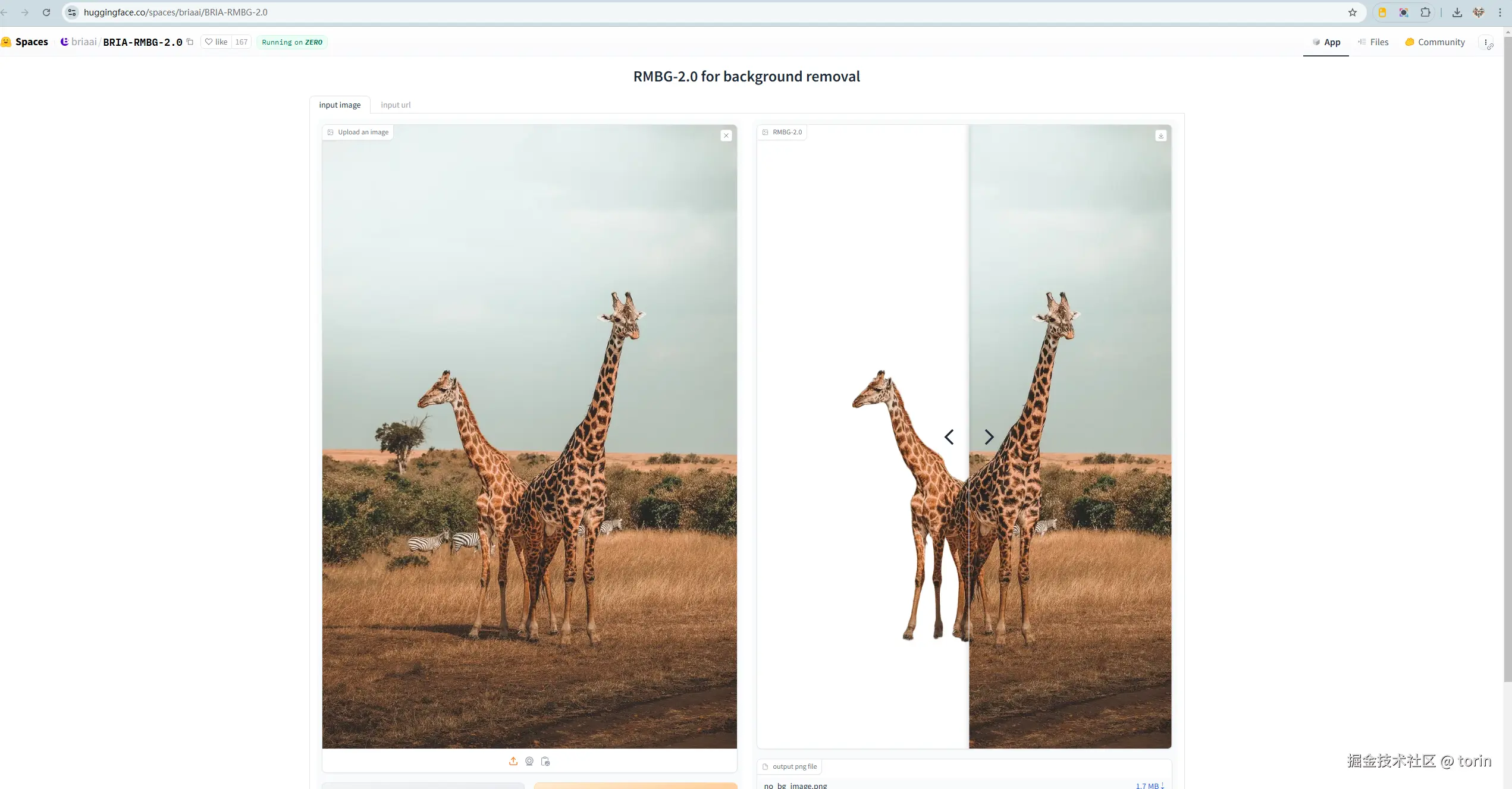This screenshot has height=789, width=1512.
Task: Open the browser extensions puzzle icon
Action: [1425, 12]
